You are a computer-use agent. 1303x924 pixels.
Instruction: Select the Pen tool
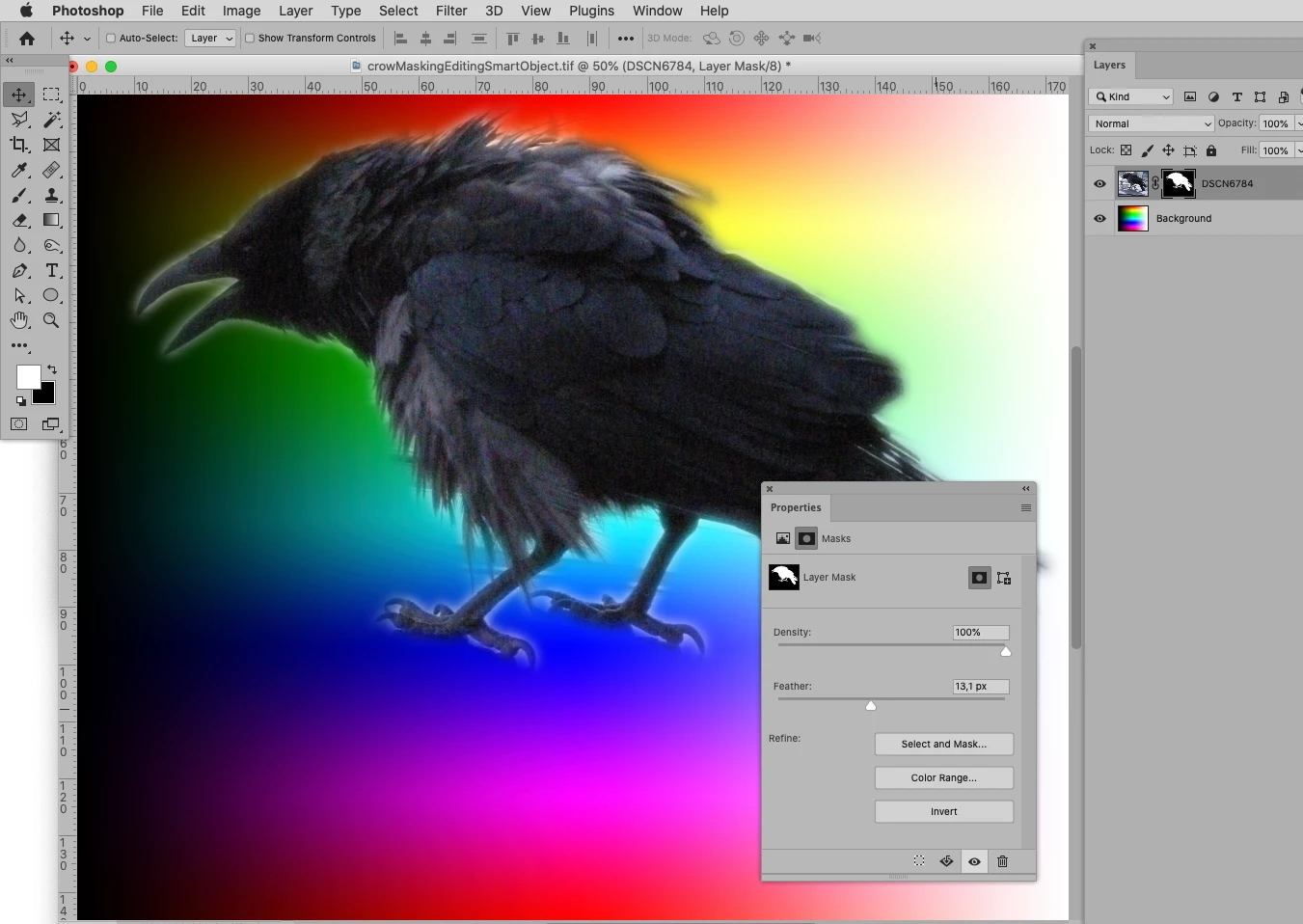coord(19,271)
